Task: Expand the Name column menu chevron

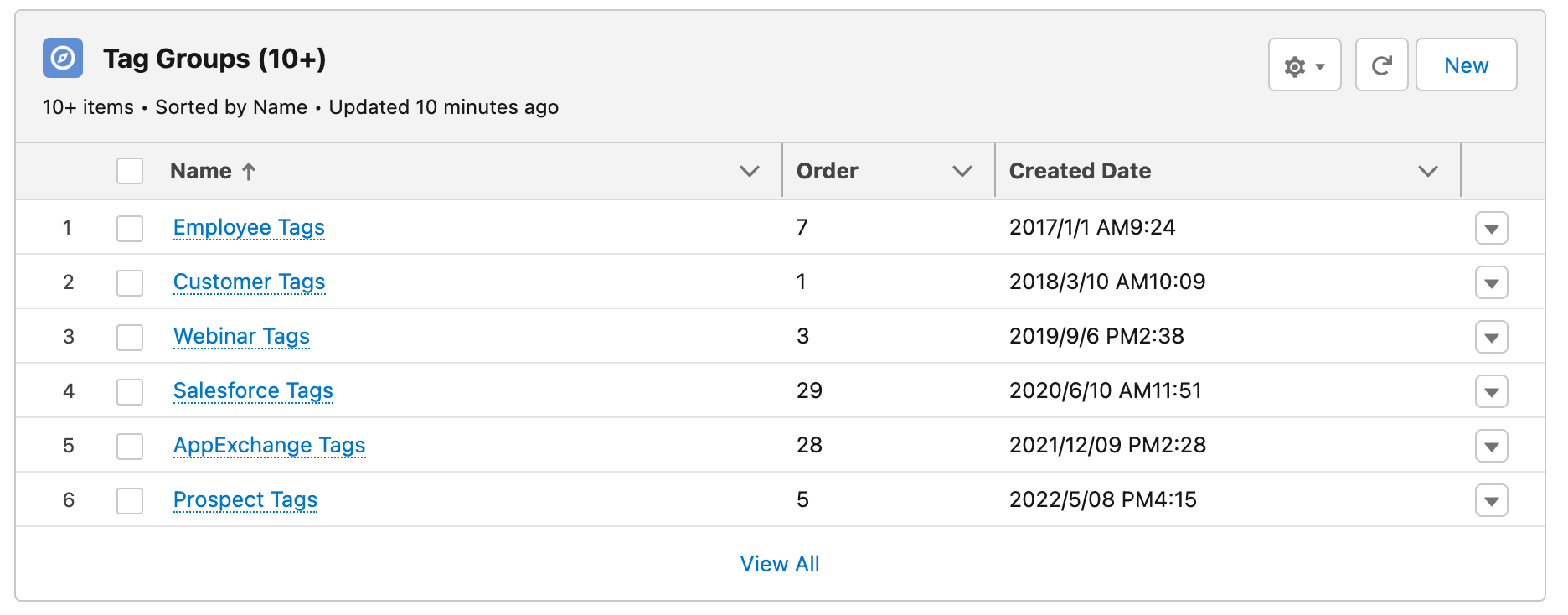Action: pos(750,171)
